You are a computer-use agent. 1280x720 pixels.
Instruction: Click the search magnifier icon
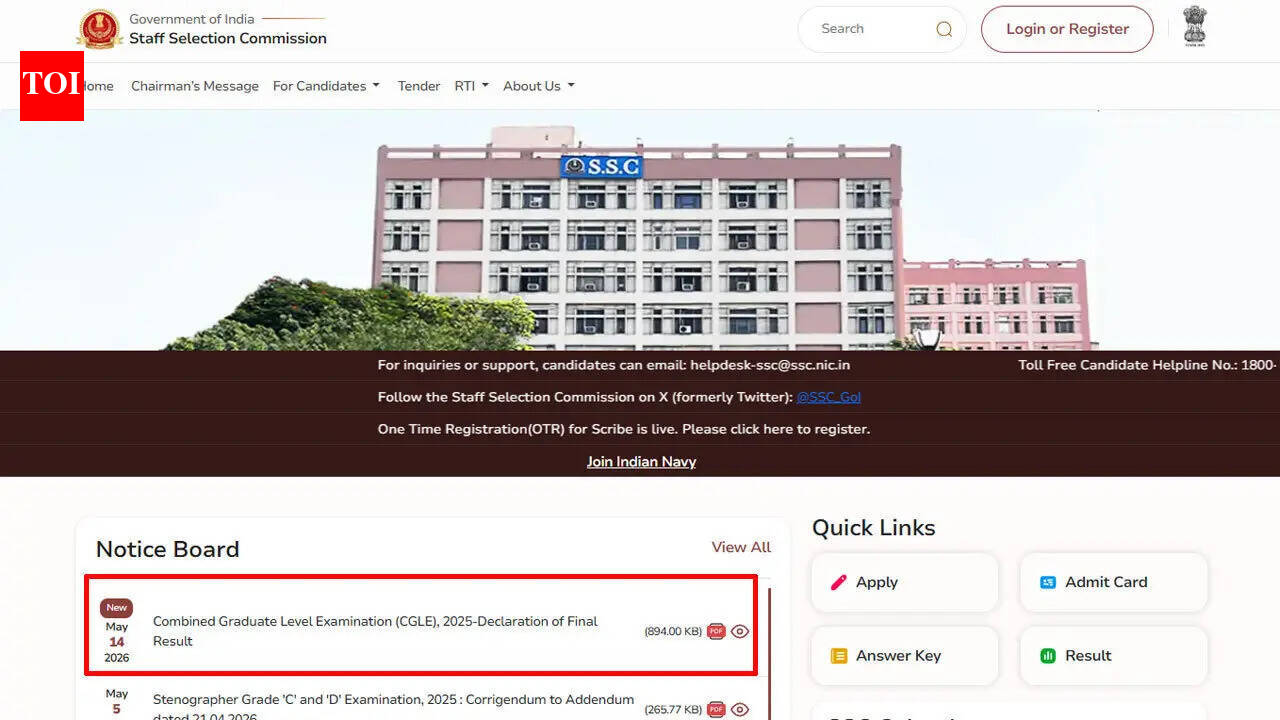click(944, 29)
